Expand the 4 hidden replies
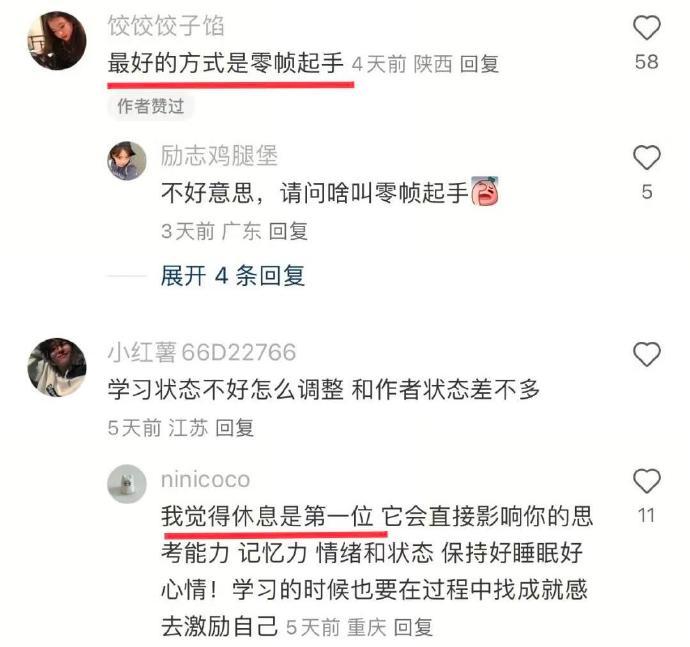 pos(232,276)
